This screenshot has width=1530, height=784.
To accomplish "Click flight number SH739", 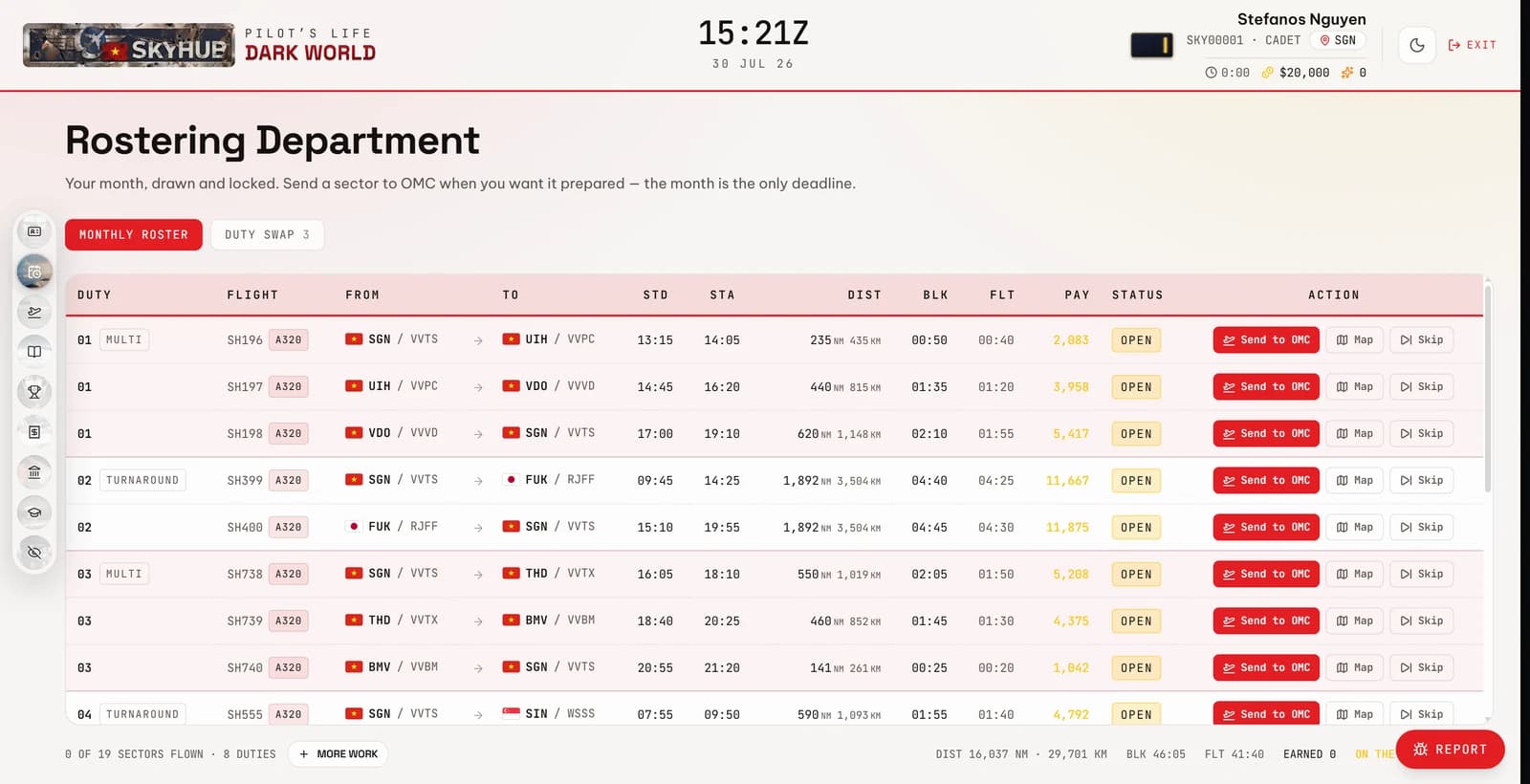I will 245,621.
